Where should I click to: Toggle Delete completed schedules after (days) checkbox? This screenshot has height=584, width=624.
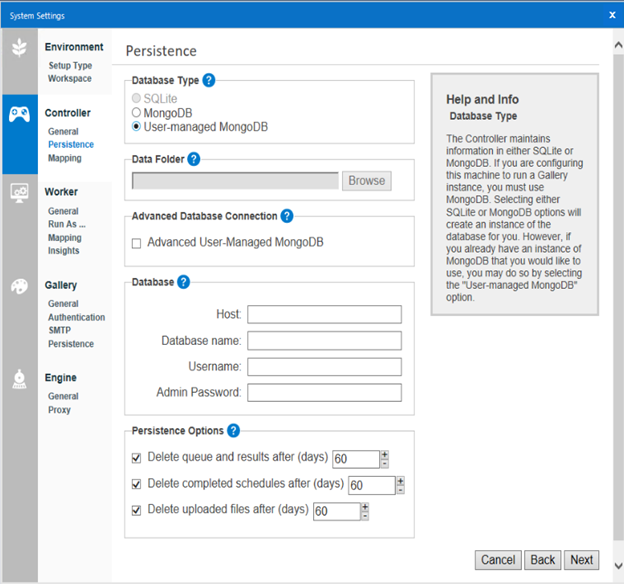point(136,484)
